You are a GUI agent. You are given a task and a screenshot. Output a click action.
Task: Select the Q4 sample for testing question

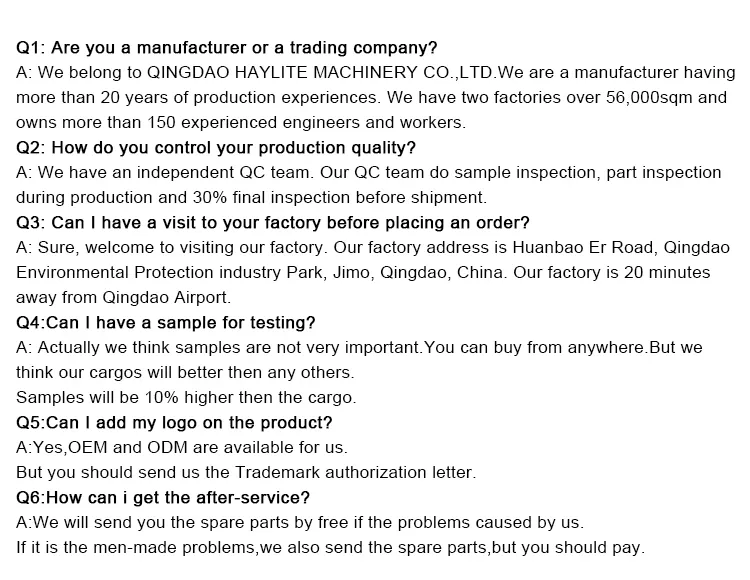[x=166, y=322]
